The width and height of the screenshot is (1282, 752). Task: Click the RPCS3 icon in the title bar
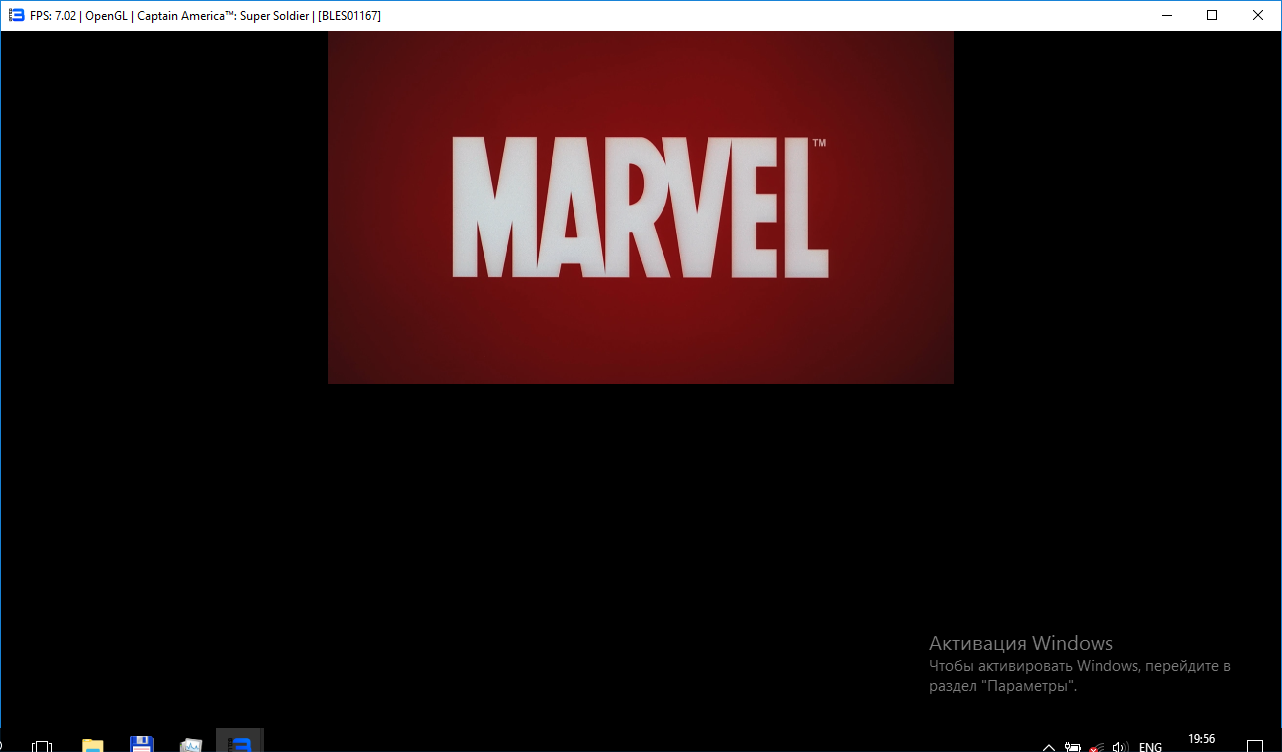(x=16, y=15)
